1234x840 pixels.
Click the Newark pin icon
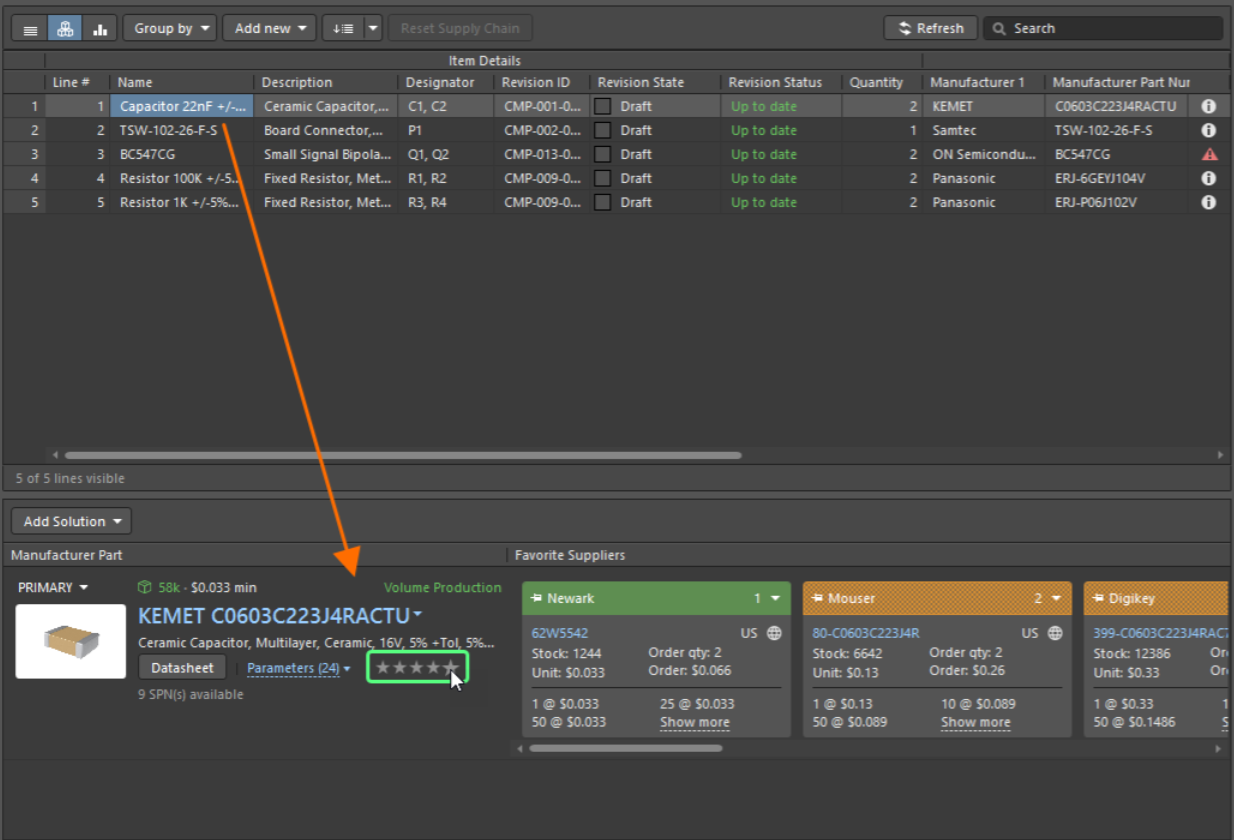[537, 598]
